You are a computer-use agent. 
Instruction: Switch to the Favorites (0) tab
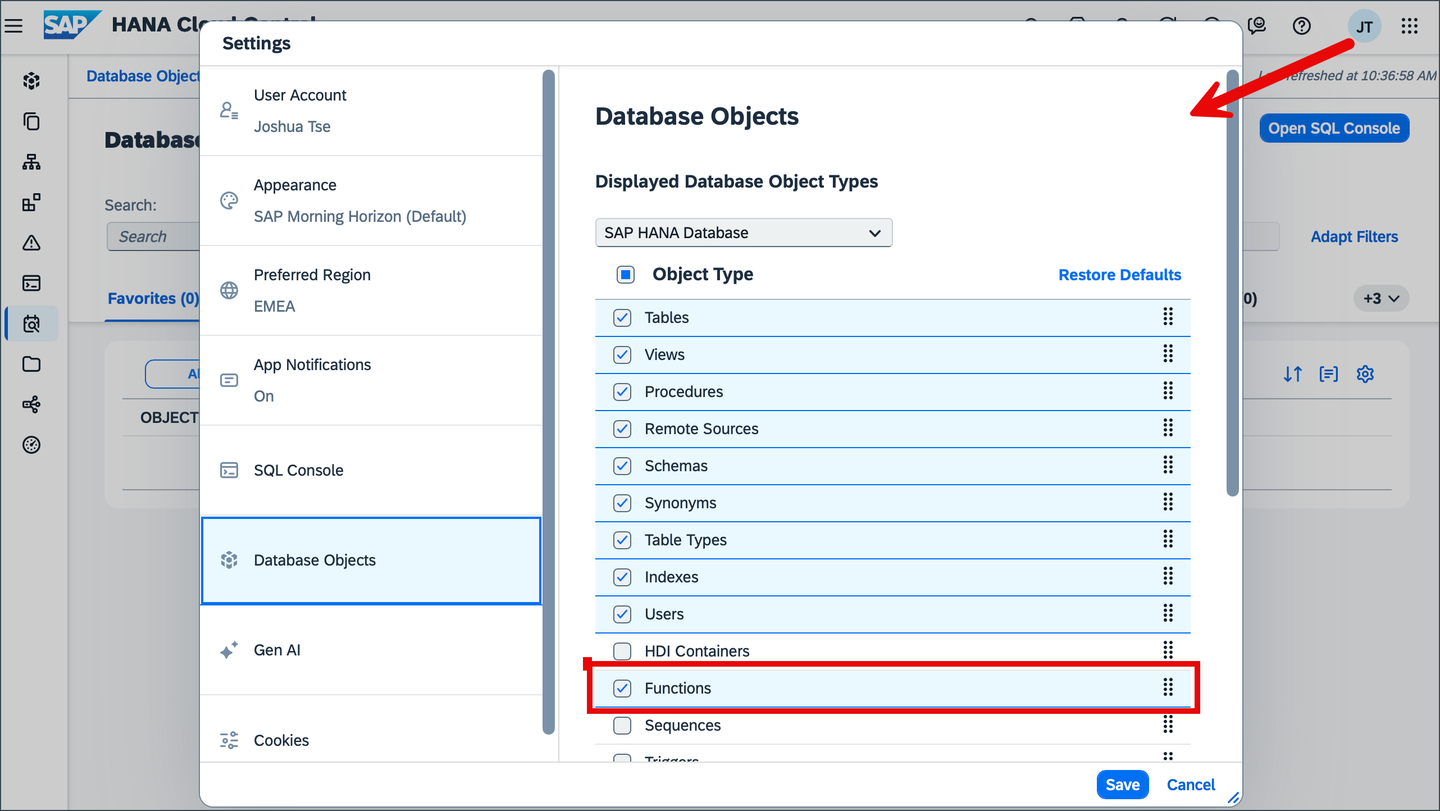pos(153,298)
